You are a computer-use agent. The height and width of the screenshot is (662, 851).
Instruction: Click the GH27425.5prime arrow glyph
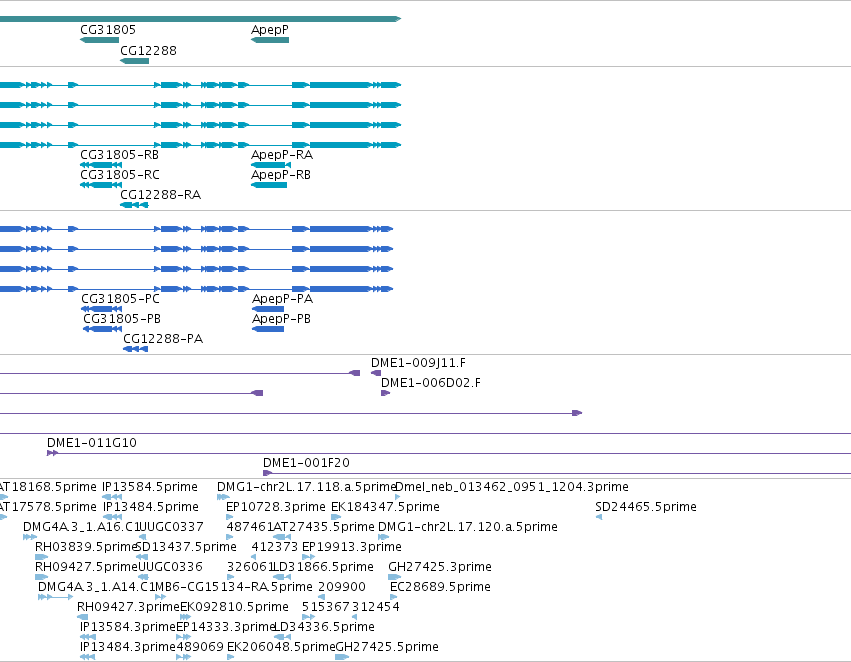tap(342, 657)
